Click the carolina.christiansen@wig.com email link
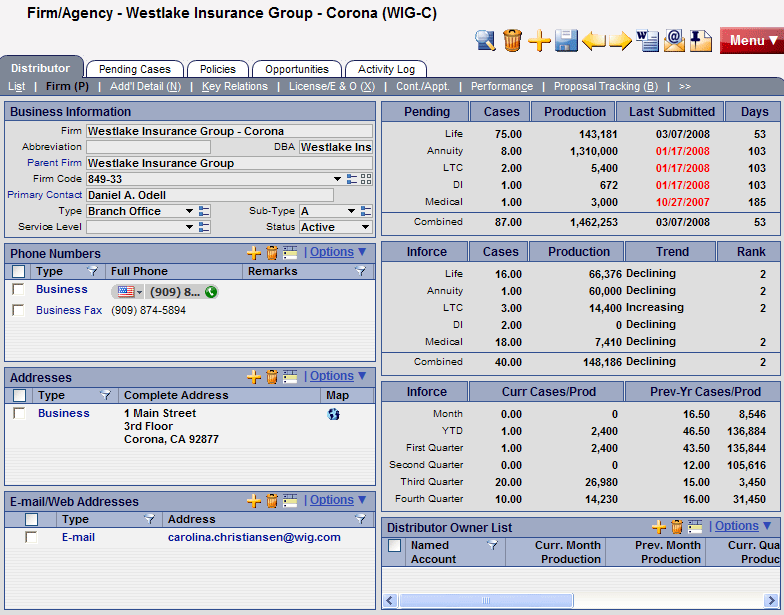The width and height of the screenshot is (784, 615). (254, 538)
